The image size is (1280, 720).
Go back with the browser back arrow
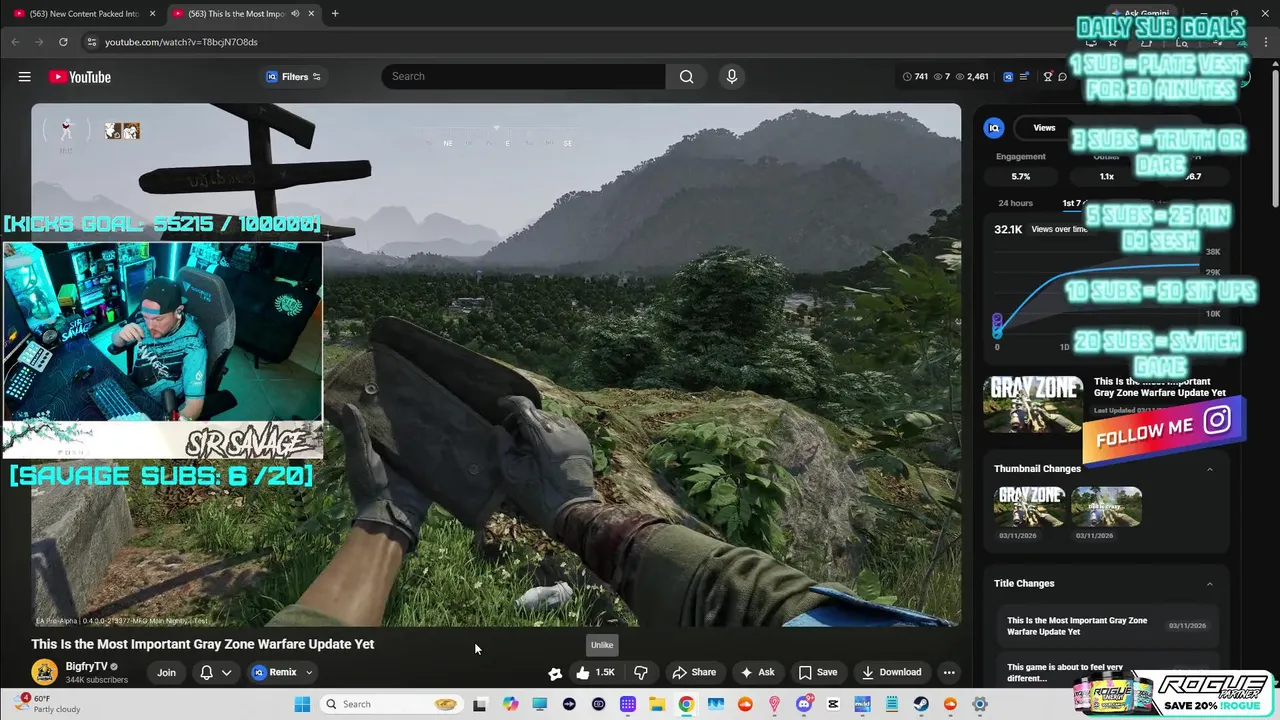point(15,42)
